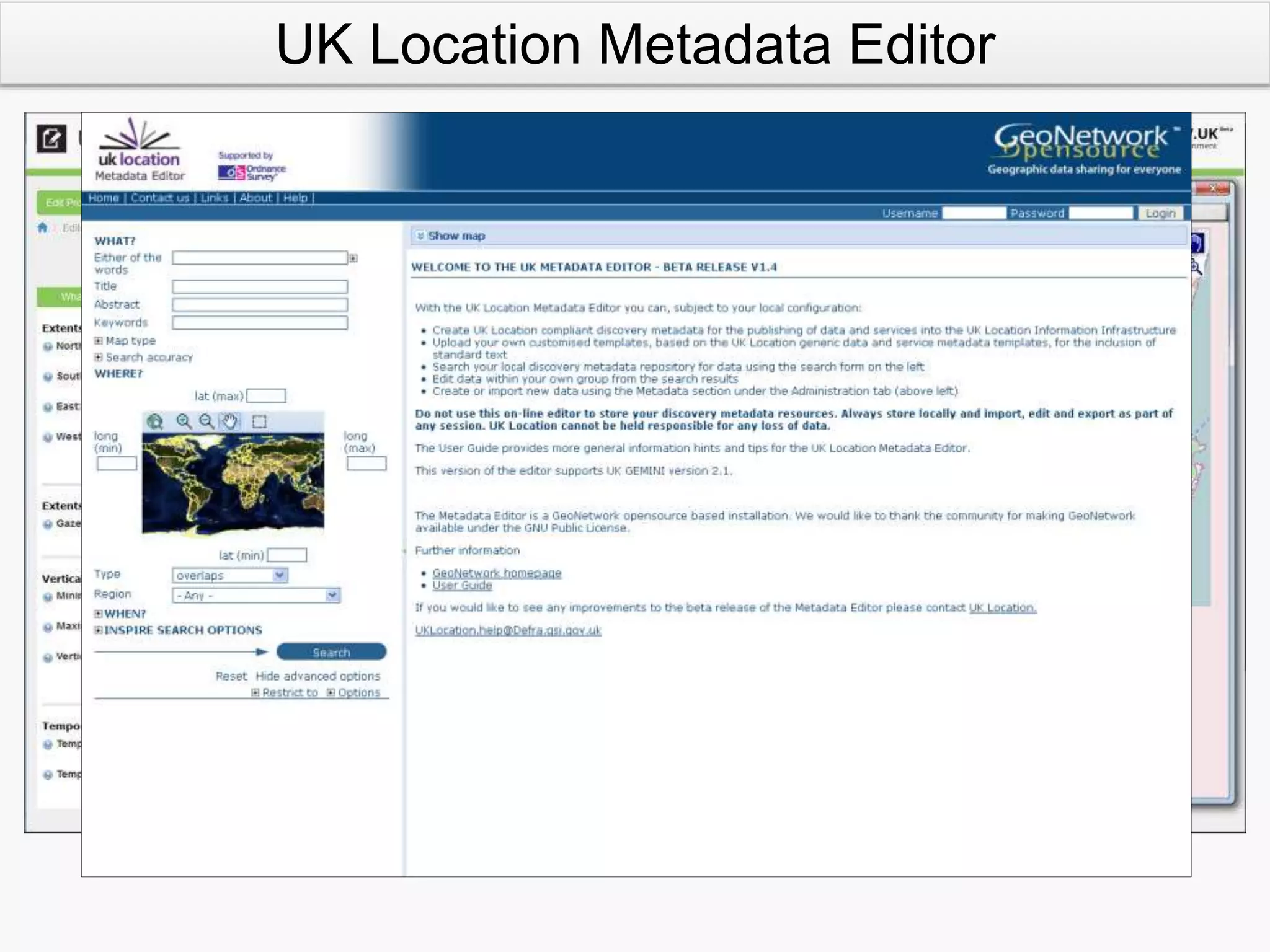1270x952 pixels.
Task: Click the edit pencil icon in background window
Action: pos(51,138)
